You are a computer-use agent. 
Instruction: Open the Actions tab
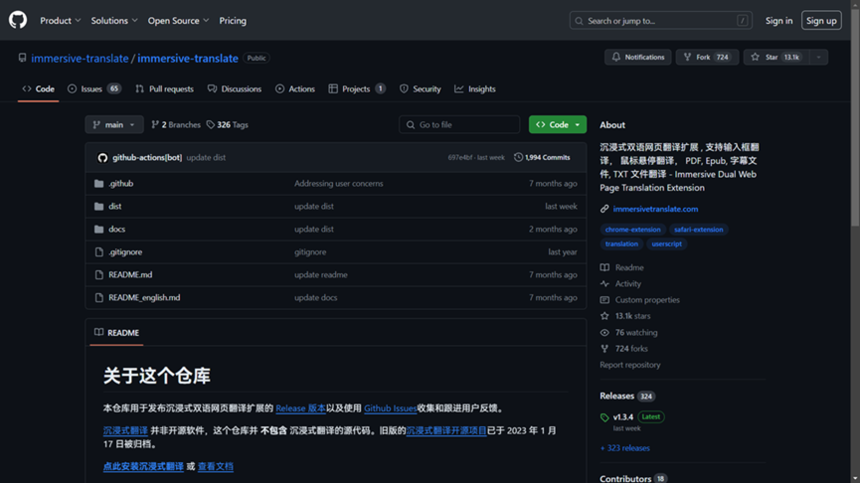click(x=295, y=89)
